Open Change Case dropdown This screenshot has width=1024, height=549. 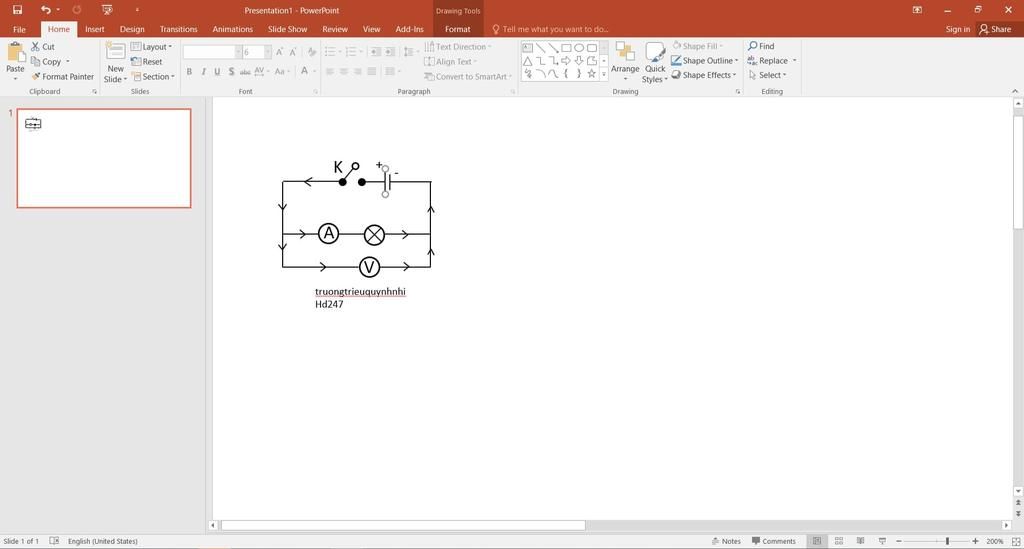click(281, 71)
